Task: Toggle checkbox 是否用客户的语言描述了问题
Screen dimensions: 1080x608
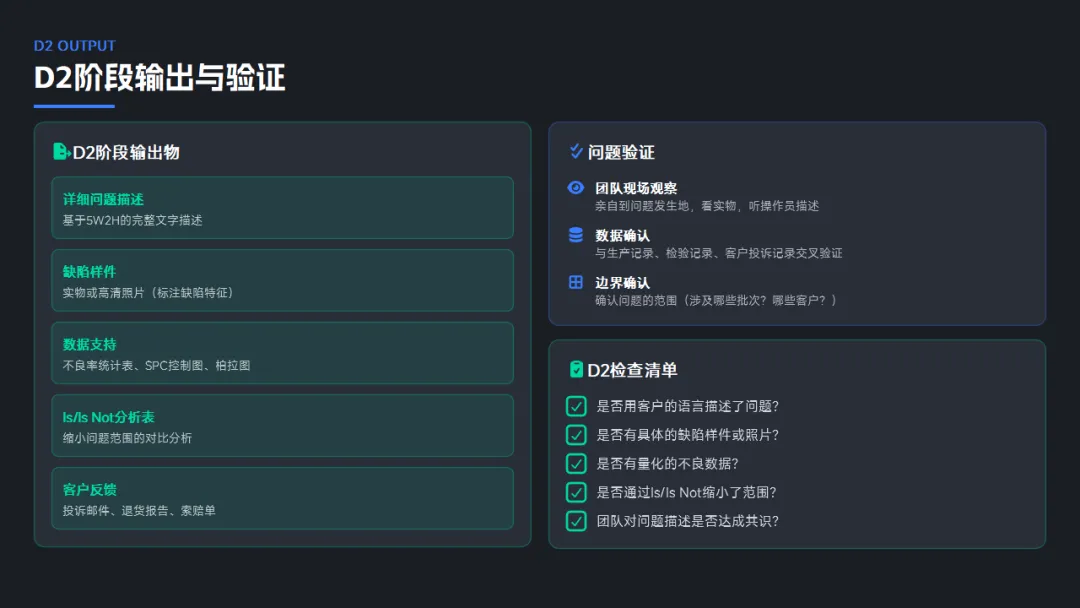Action: [576, 406]
